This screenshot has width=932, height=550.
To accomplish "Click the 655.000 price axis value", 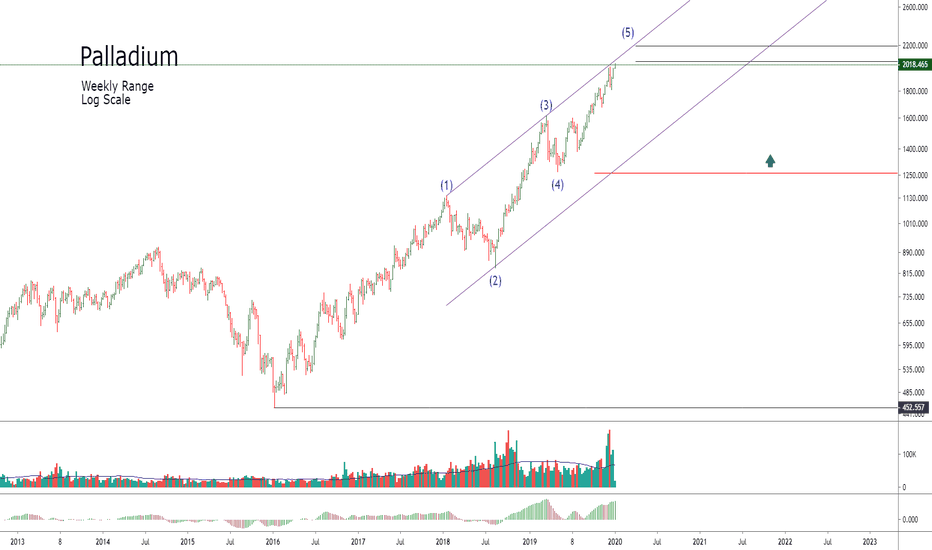I will 915,323.
